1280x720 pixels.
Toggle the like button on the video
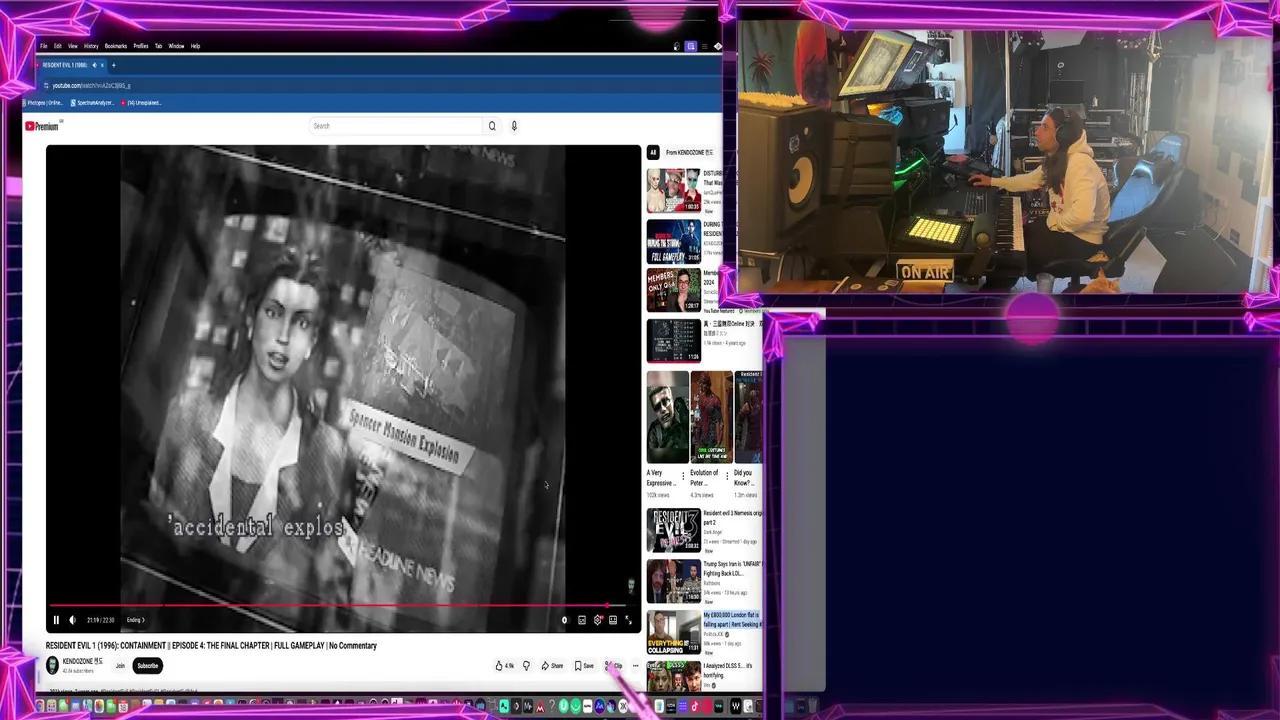click(x=500, y=666)
